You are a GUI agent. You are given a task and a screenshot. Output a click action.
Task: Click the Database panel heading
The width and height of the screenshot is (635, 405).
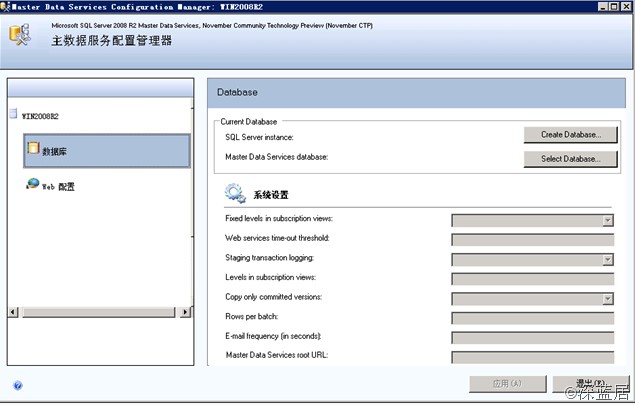pyautogui.click(x=237, y=92)
